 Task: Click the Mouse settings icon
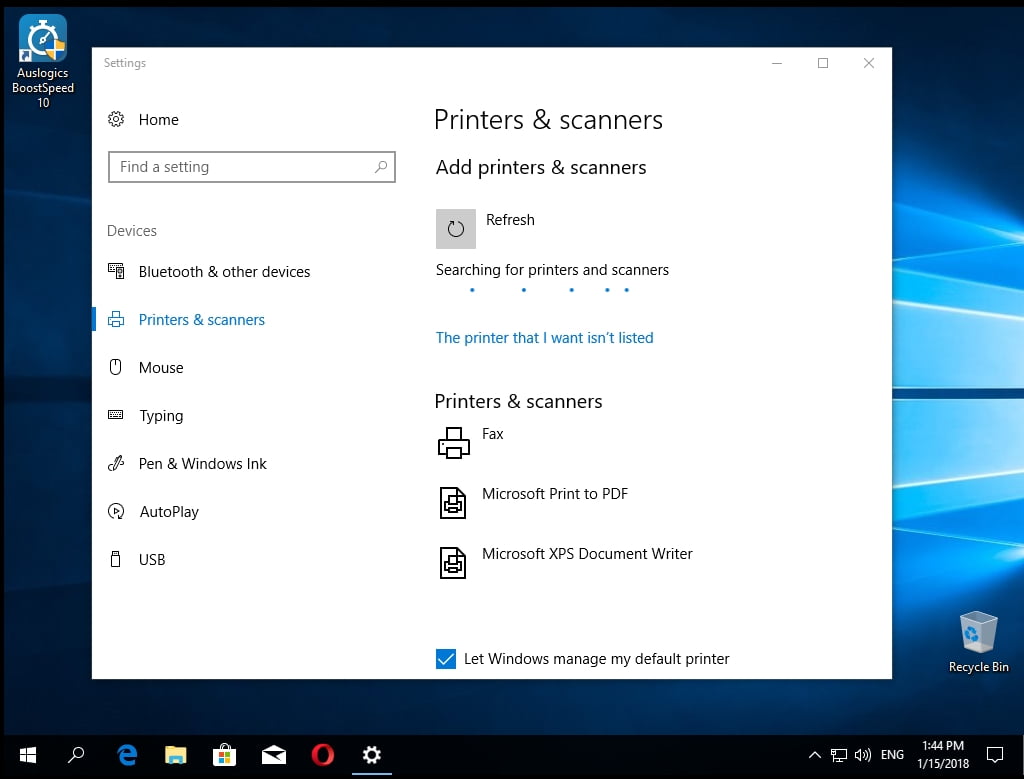(117, 367)
